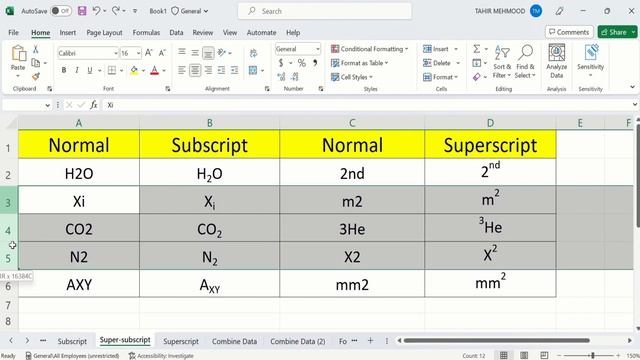
Task: Click the Cut scissors icon
Action: pyautogui.click(x=36, y=49)
